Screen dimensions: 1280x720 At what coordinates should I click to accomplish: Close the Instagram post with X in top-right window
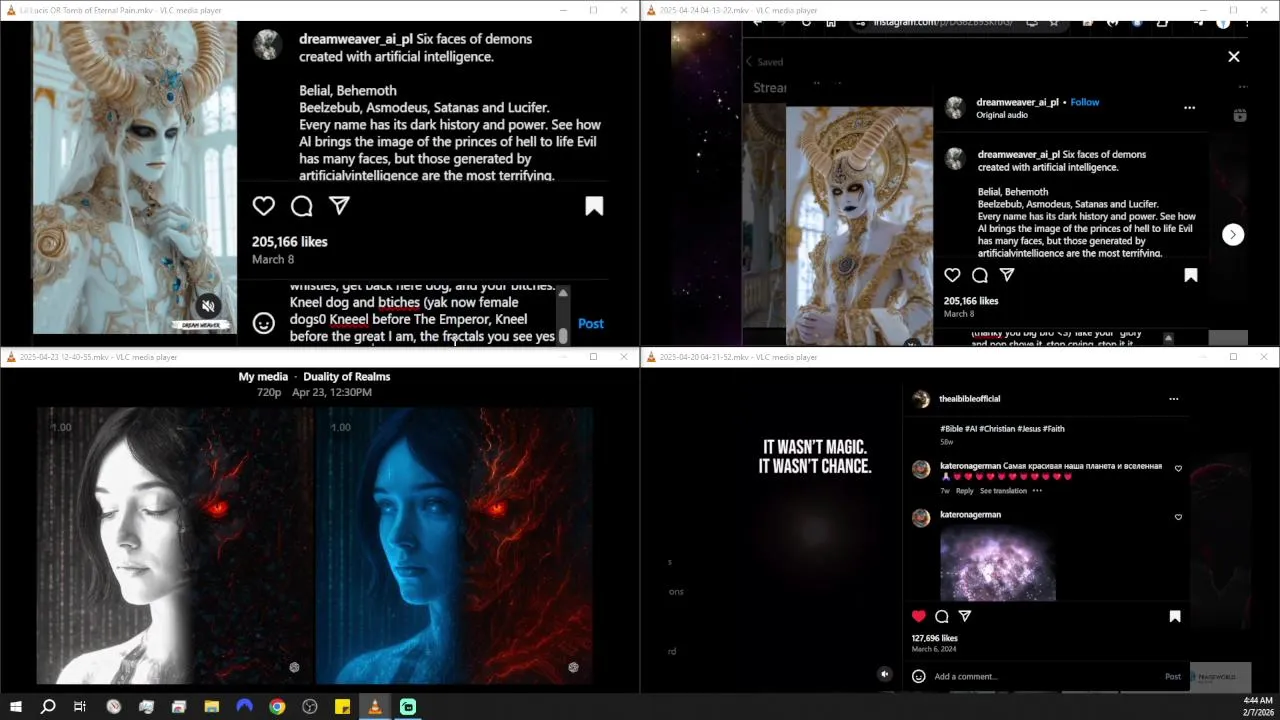coord(1234,57)
